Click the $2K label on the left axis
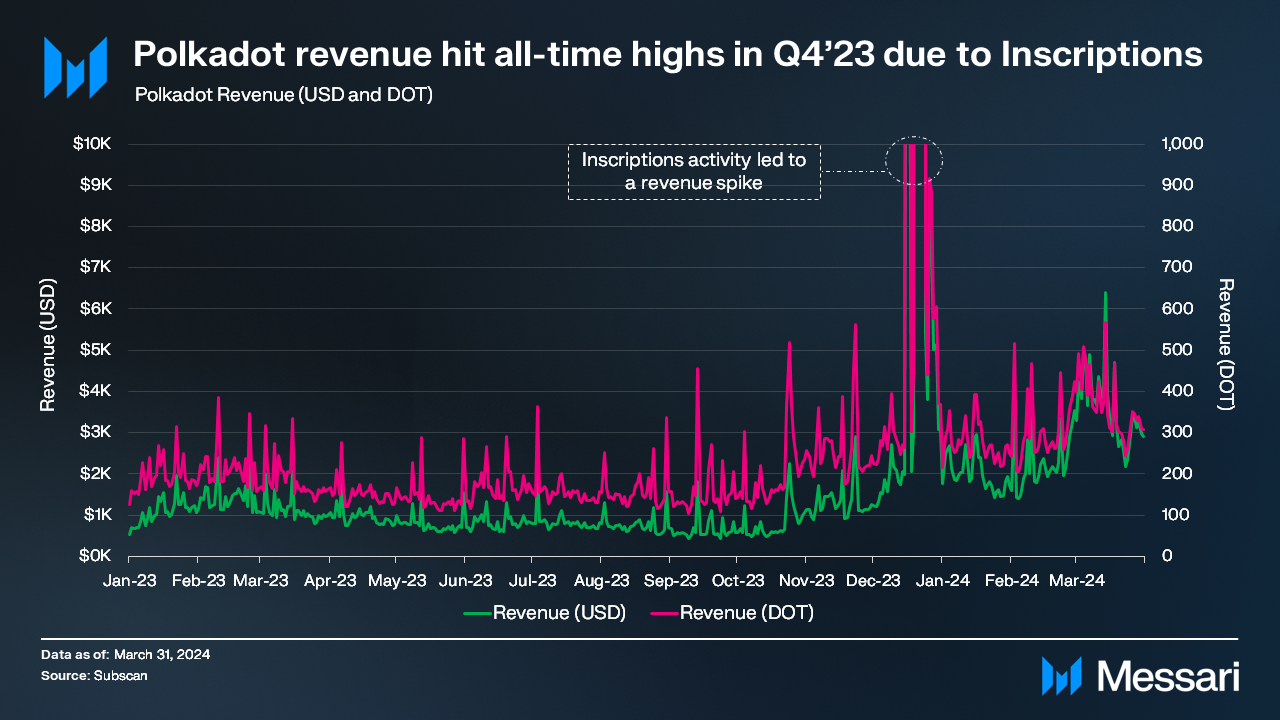The height and width of the screenshot is (720, 1280). [x=94, y=473]
